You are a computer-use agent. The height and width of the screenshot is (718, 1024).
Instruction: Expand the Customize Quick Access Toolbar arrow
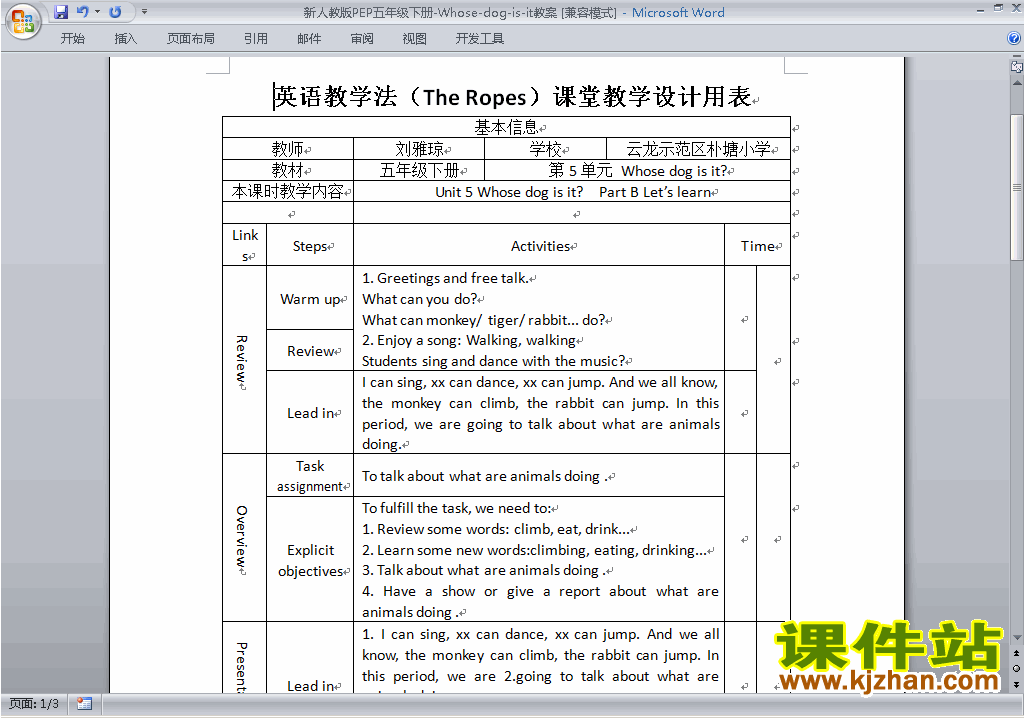[x=144, y=12]
